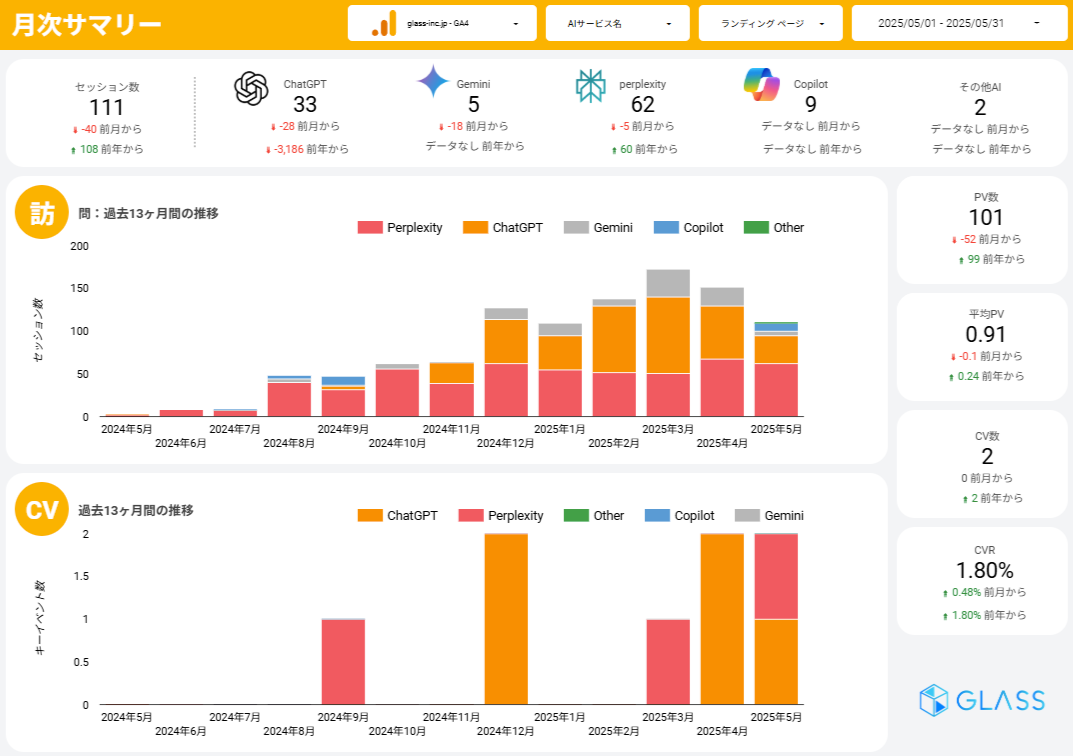Click the Google Analytics icon in data selector
This screenshot has width=1073, height=756.
coord(384,23)
